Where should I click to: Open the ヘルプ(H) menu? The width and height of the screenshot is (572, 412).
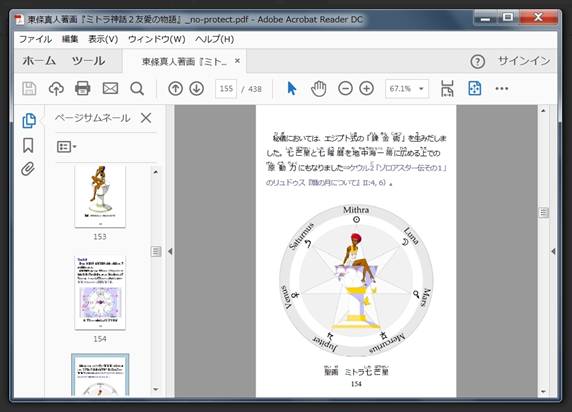[214, 39]
